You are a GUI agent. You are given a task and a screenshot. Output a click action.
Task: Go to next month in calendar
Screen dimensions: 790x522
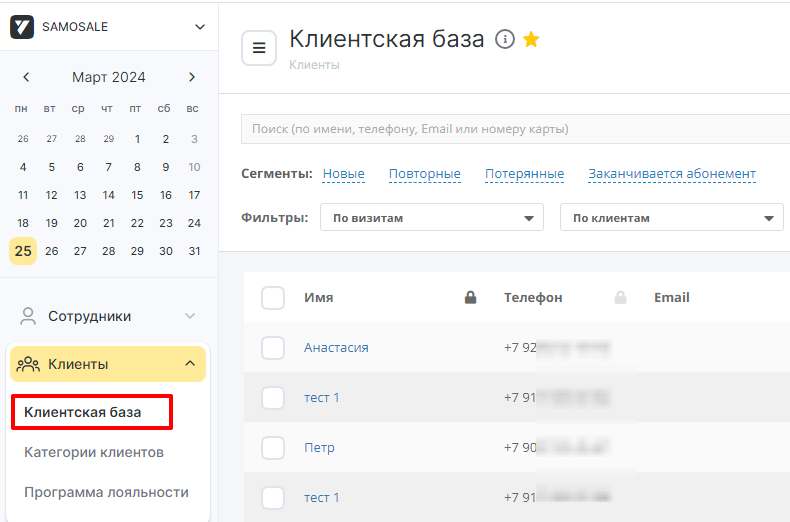pyautogui.click(x=192, y=77)
